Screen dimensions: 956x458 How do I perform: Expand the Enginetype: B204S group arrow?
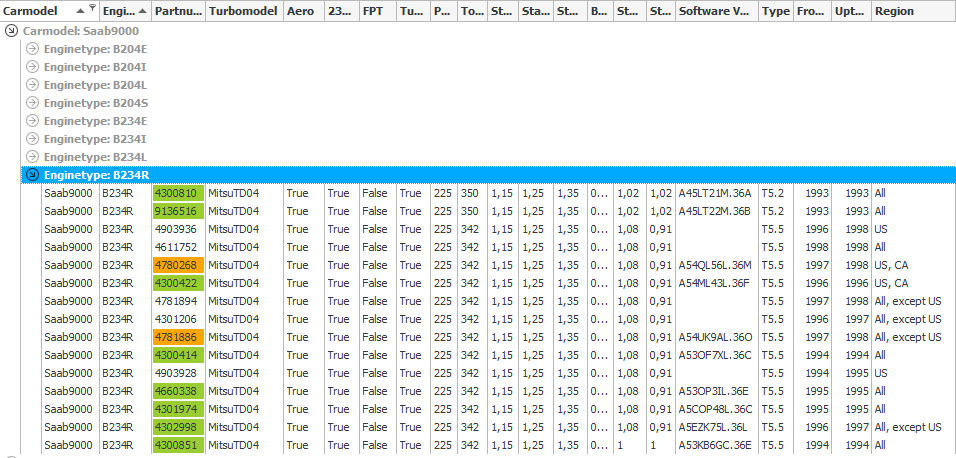[32, 103]
